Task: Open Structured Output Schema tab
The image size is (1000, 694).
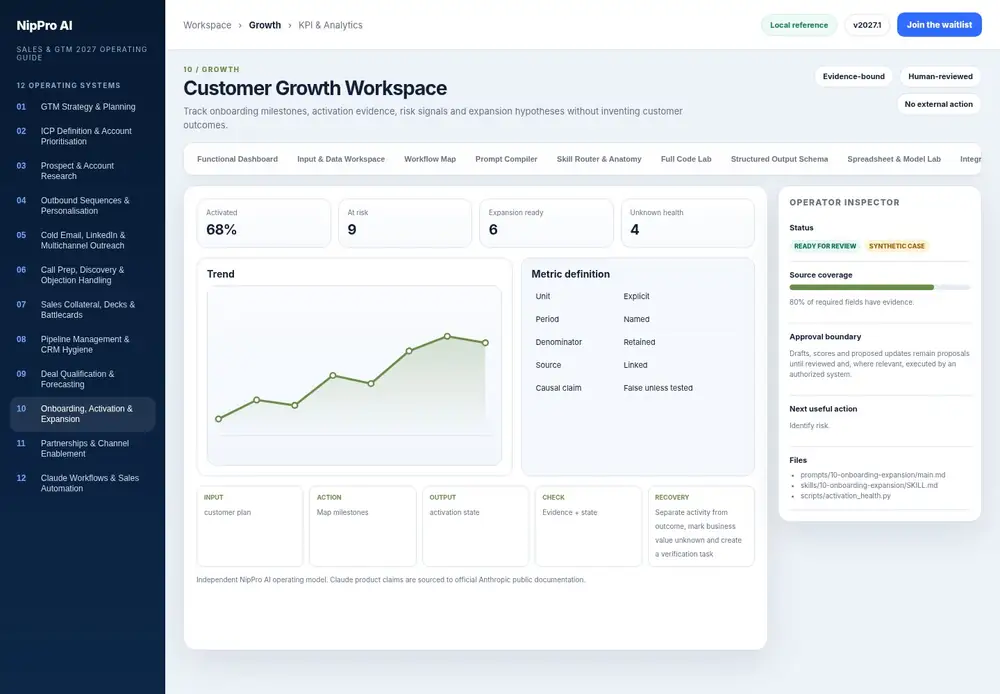Action: 779,159
